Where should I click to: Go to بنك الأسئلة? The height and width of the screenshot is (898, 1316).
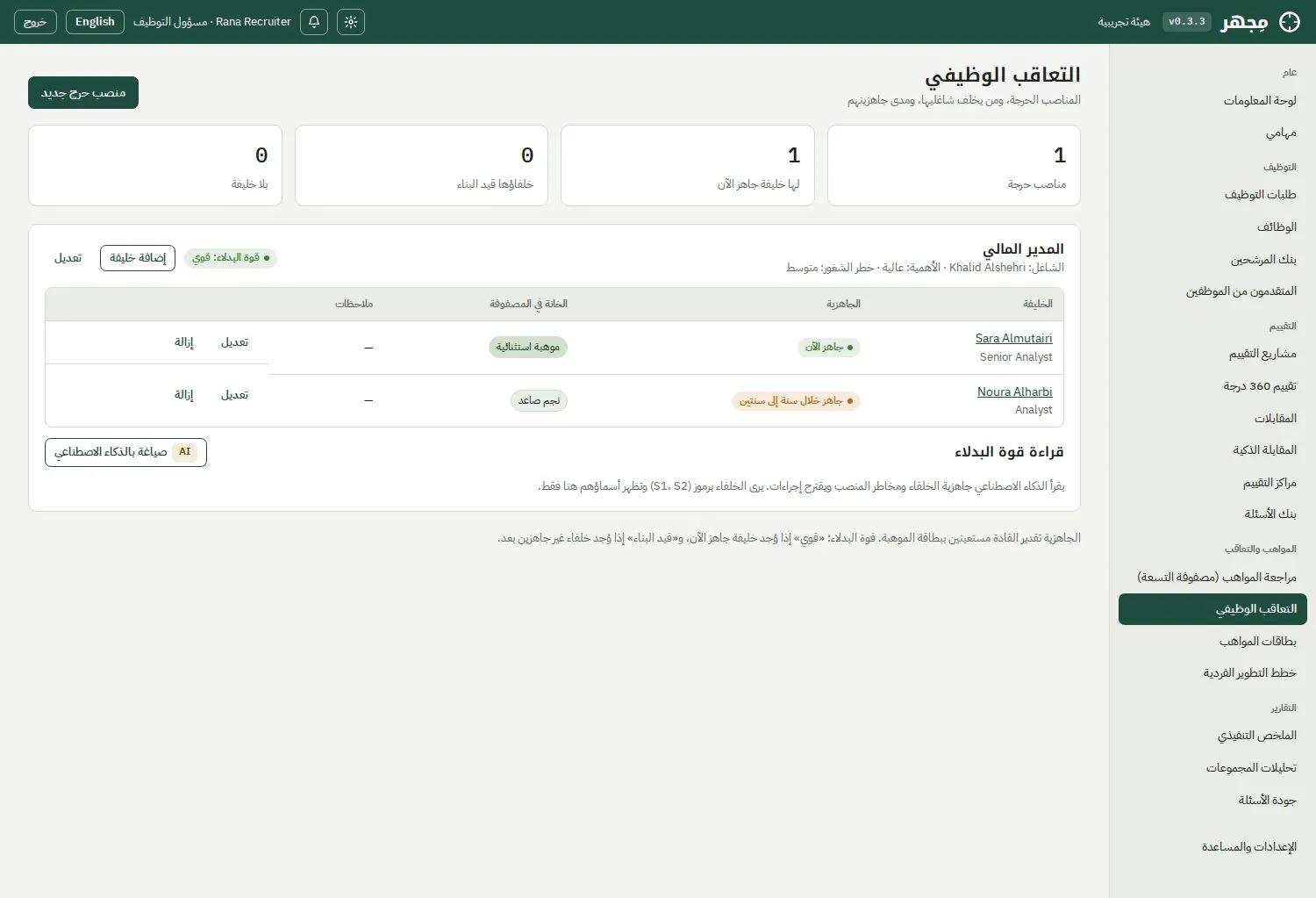[x=1212, y=514]
